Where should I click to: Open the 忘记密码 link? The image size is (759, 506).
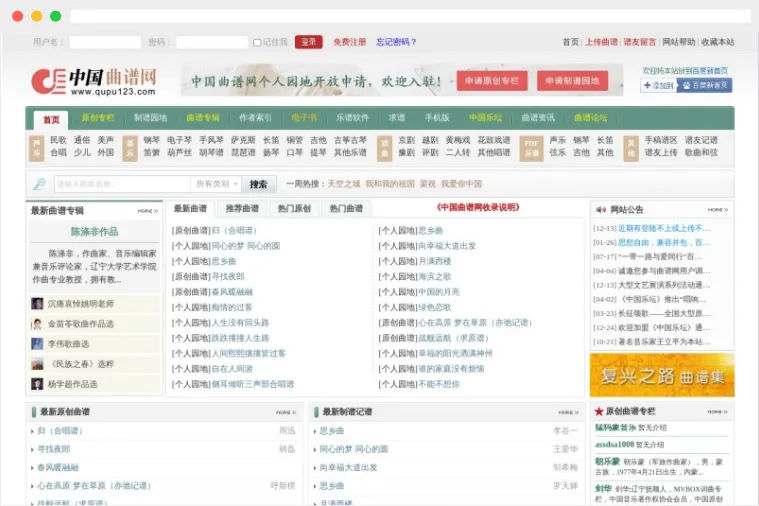396,42
